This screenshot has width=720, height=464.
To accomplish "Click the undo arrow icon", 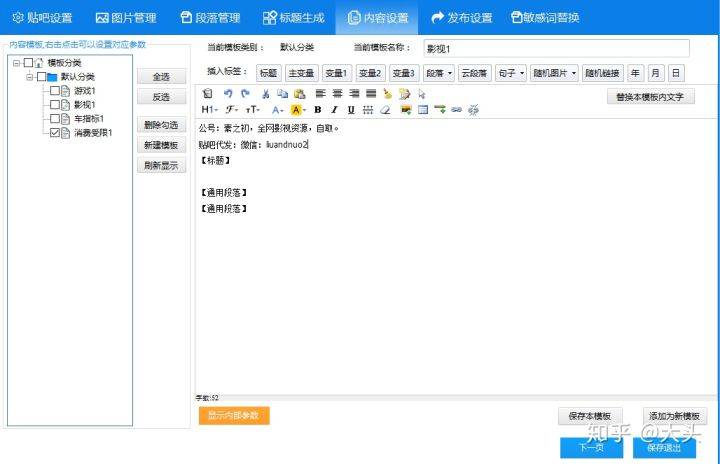I will (228, 94).
